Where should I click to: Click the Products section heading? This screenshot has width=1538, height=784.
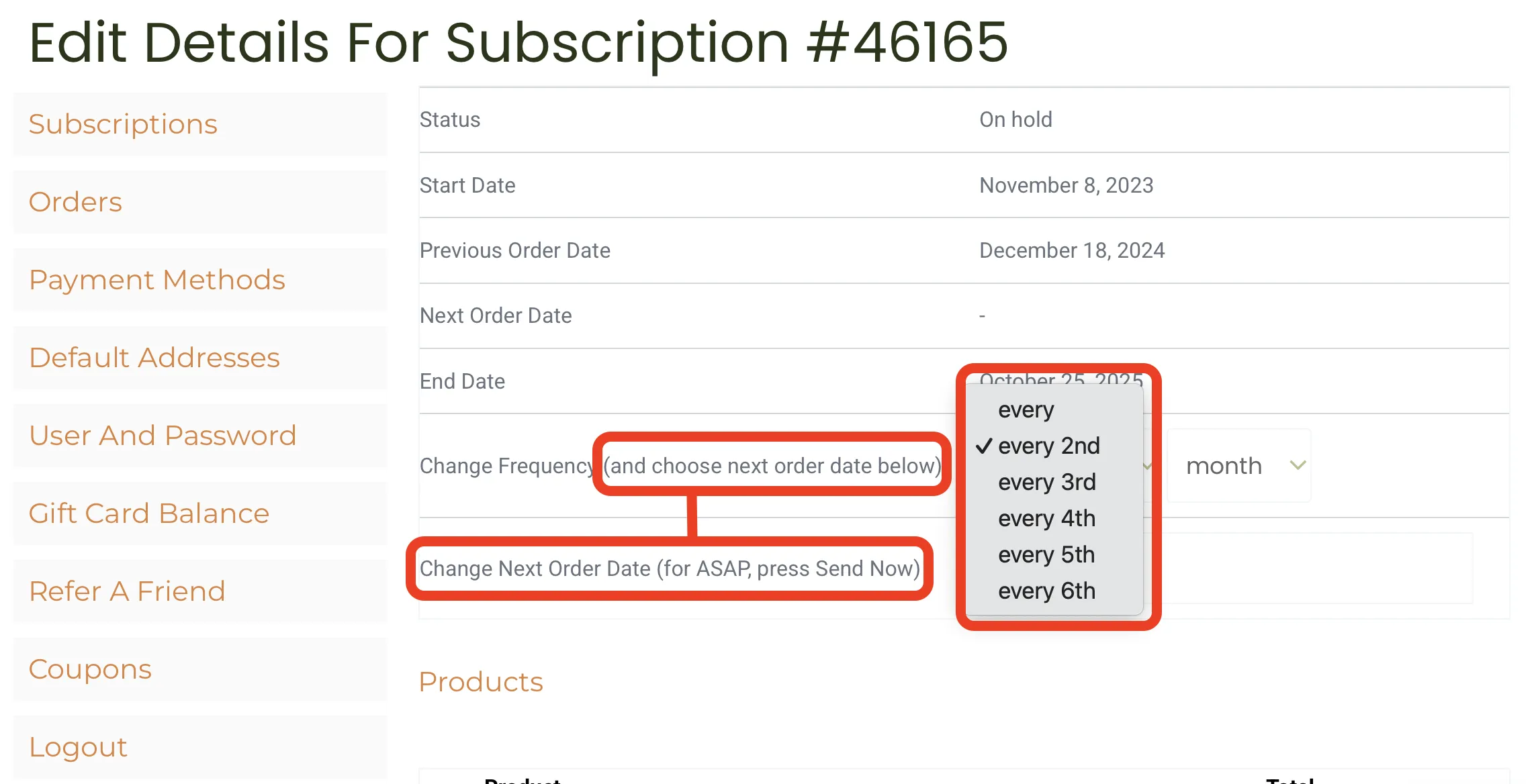pos(481,682)
